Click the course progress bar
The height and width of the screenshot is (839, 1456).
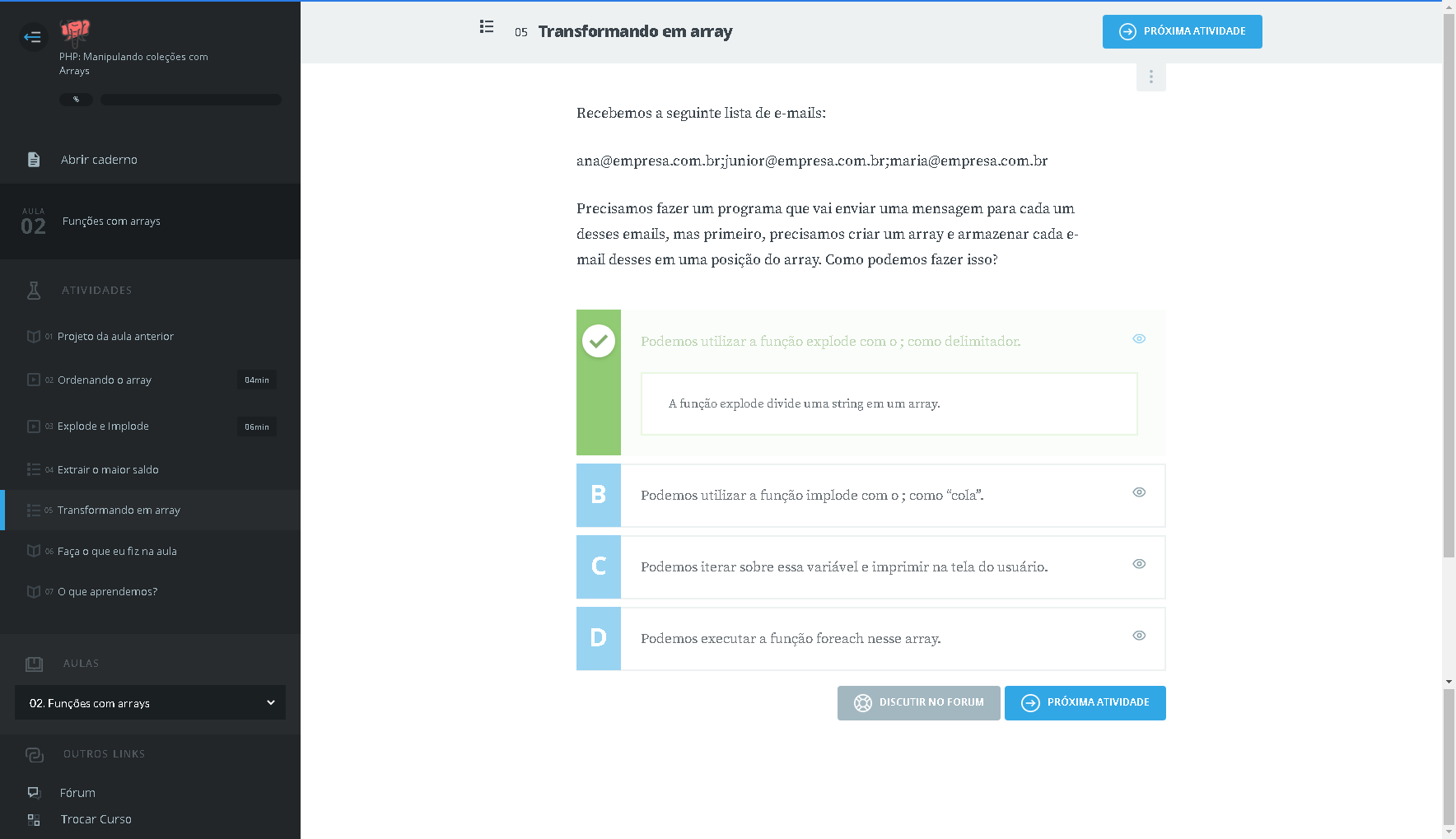(x=190, y=100)
